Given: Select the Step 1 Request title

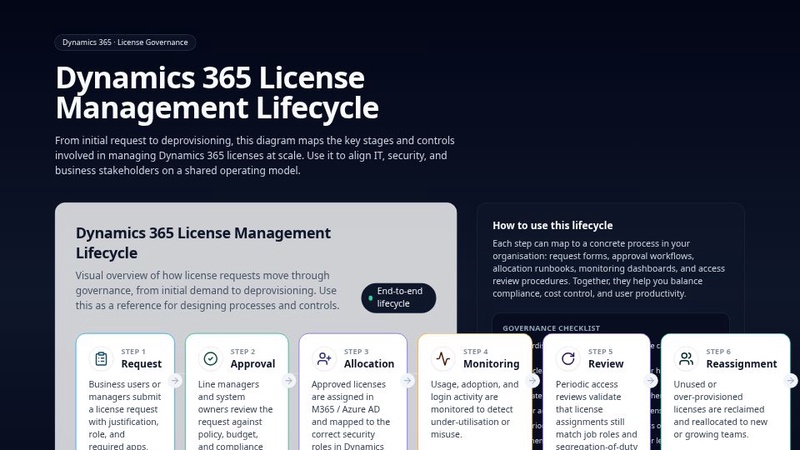Looking at the screenshot, I should [x=141, y=364].
